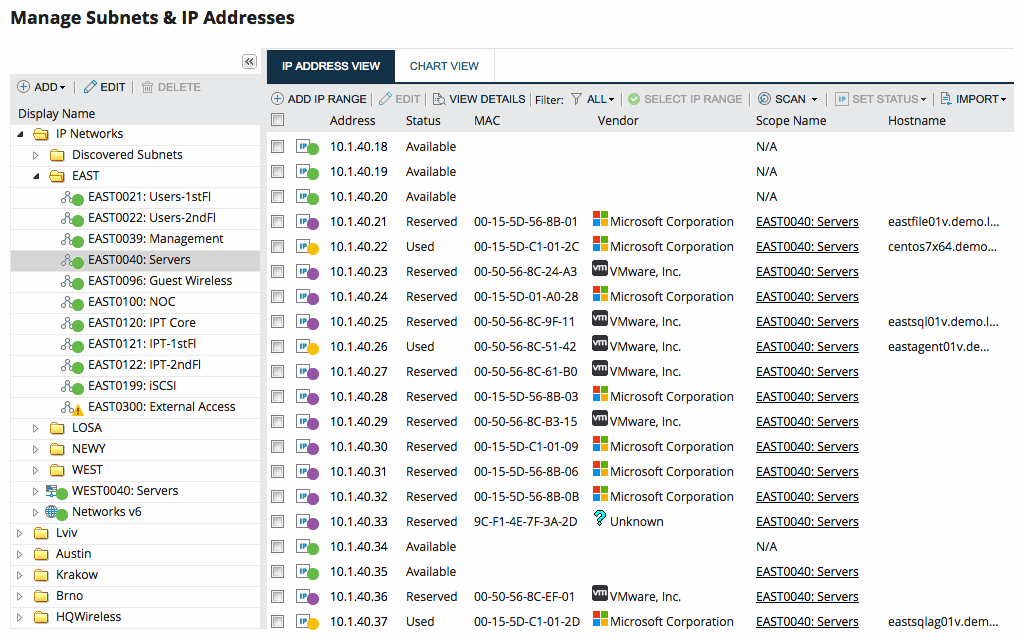Switch to the Chart View tab
Viewport: 1024px width, 640px height.
pyautogui.click(x=444, y=66)
